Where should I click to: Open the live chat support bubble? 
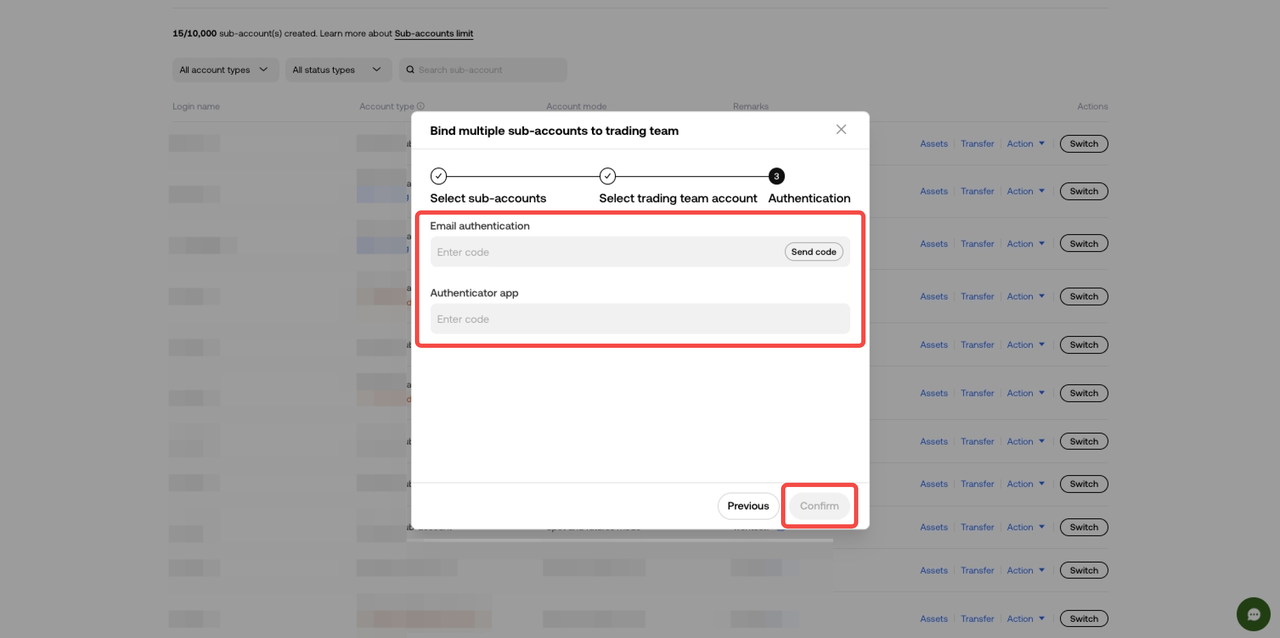click(x=1253, y=614)
